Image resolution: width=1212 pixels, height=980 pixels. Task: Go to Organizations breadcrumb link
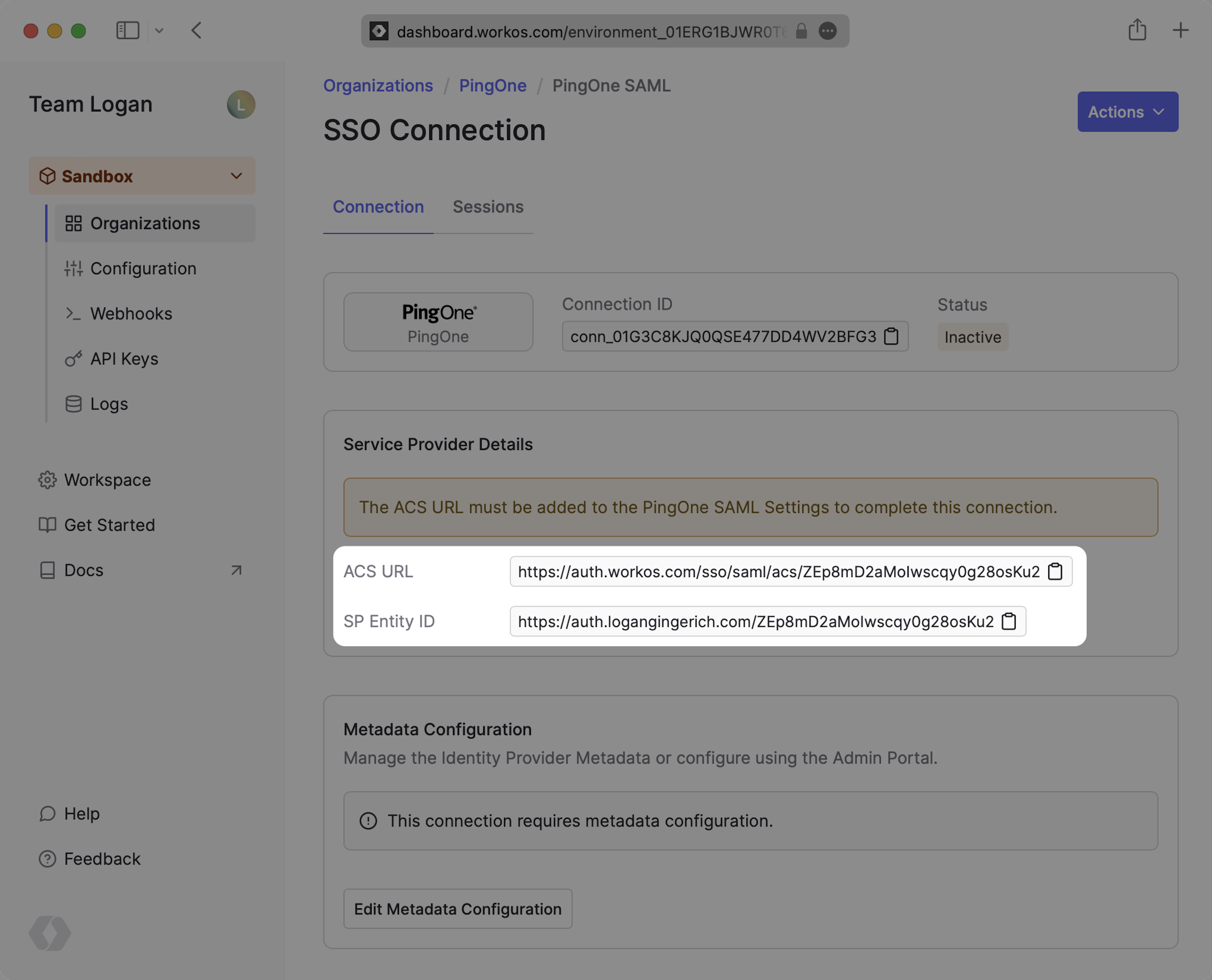tap(378, 85)
